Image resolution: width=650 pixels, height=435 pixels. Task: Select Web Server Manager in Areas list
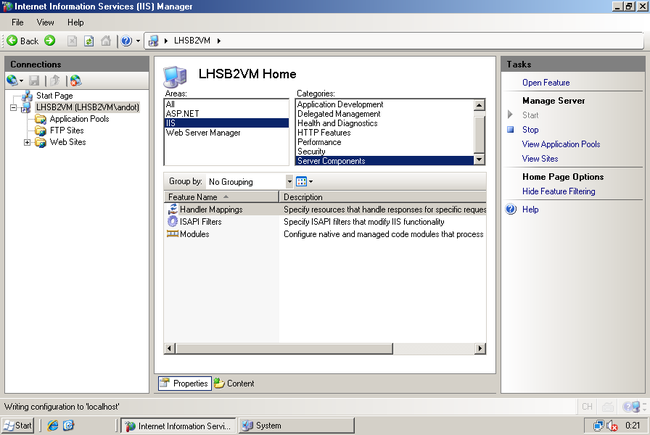[226, 133]
